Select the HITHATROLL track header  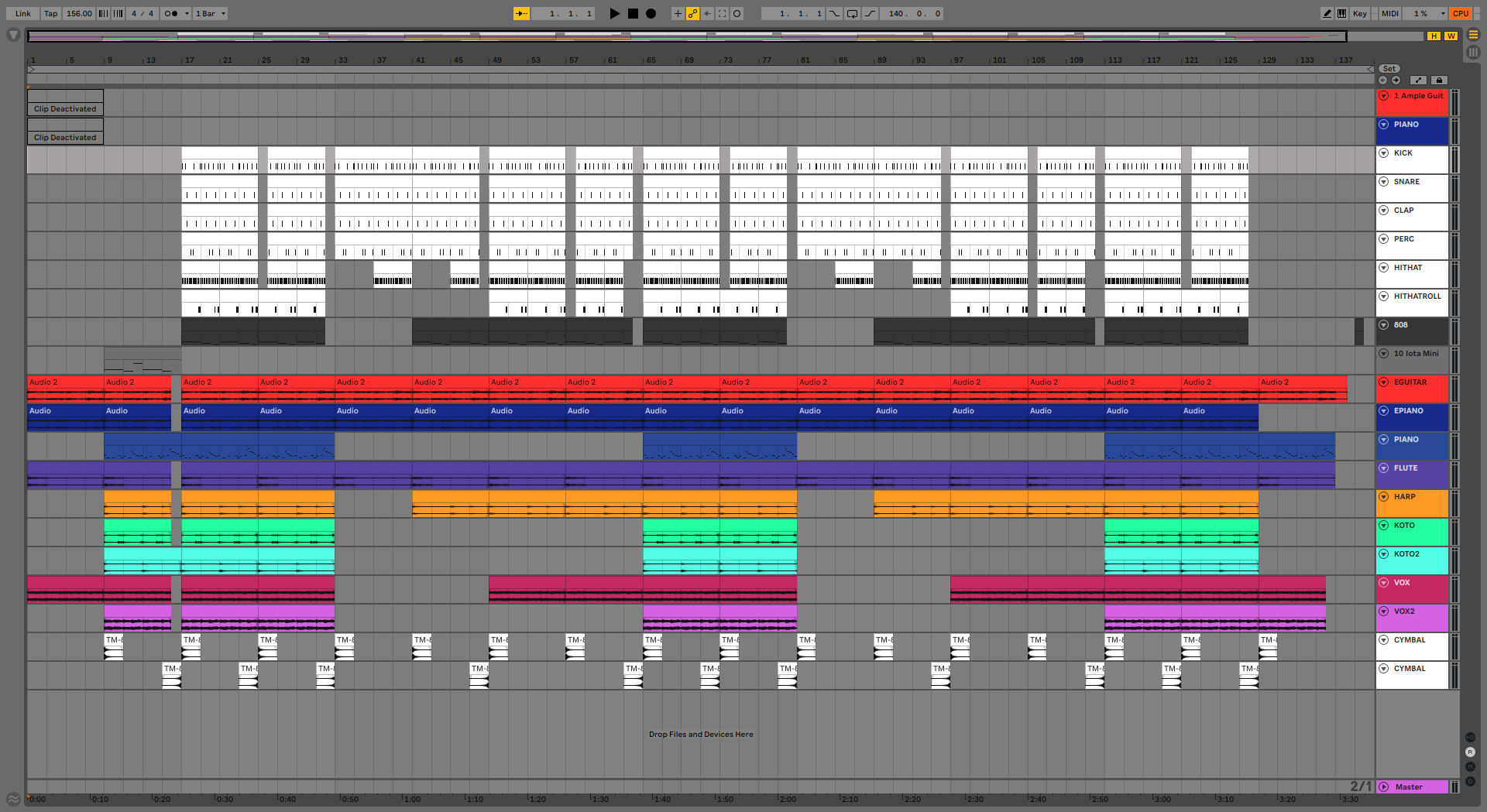[x=1412, y=303]
